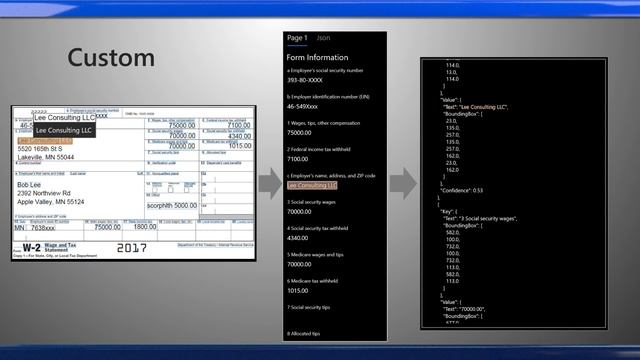Image resolution: width=640 pixels, height=360 pixels.
Task: Click "Confidence": 0.53 line in JSON output
Action: point(462,191)
